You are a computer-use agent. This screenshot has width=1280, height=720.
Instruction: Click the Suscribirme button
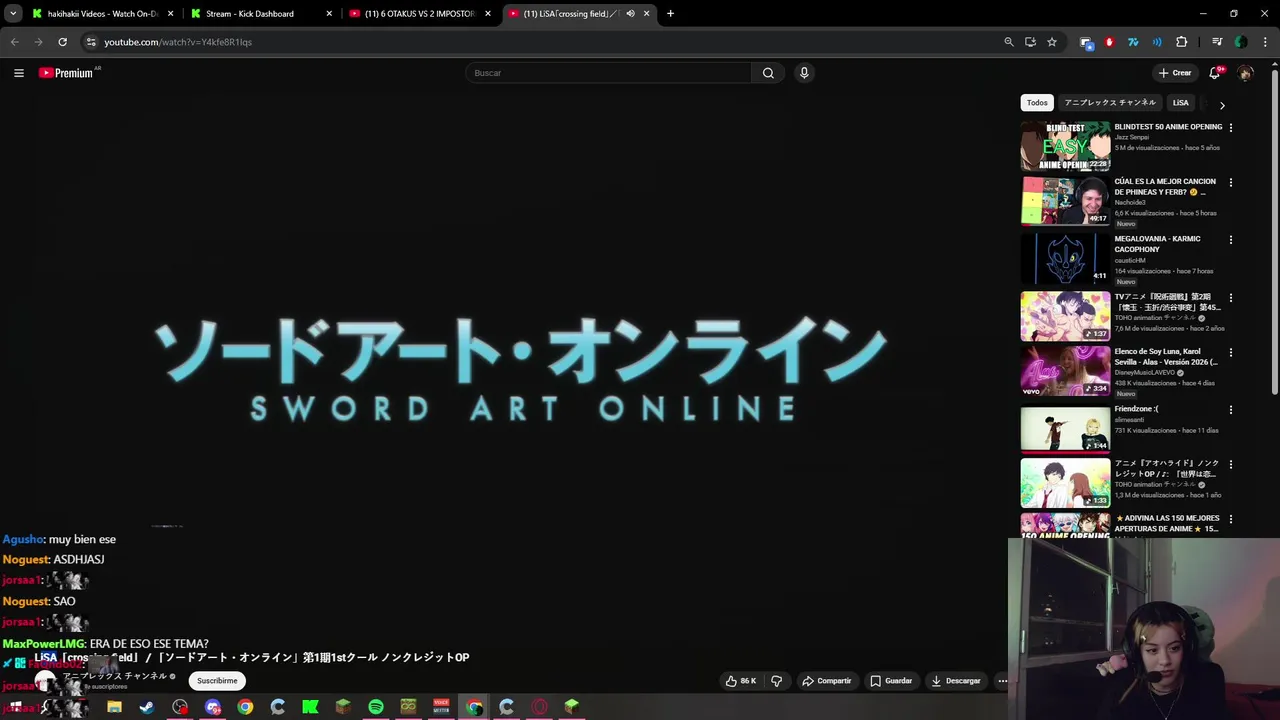(217, 681)
